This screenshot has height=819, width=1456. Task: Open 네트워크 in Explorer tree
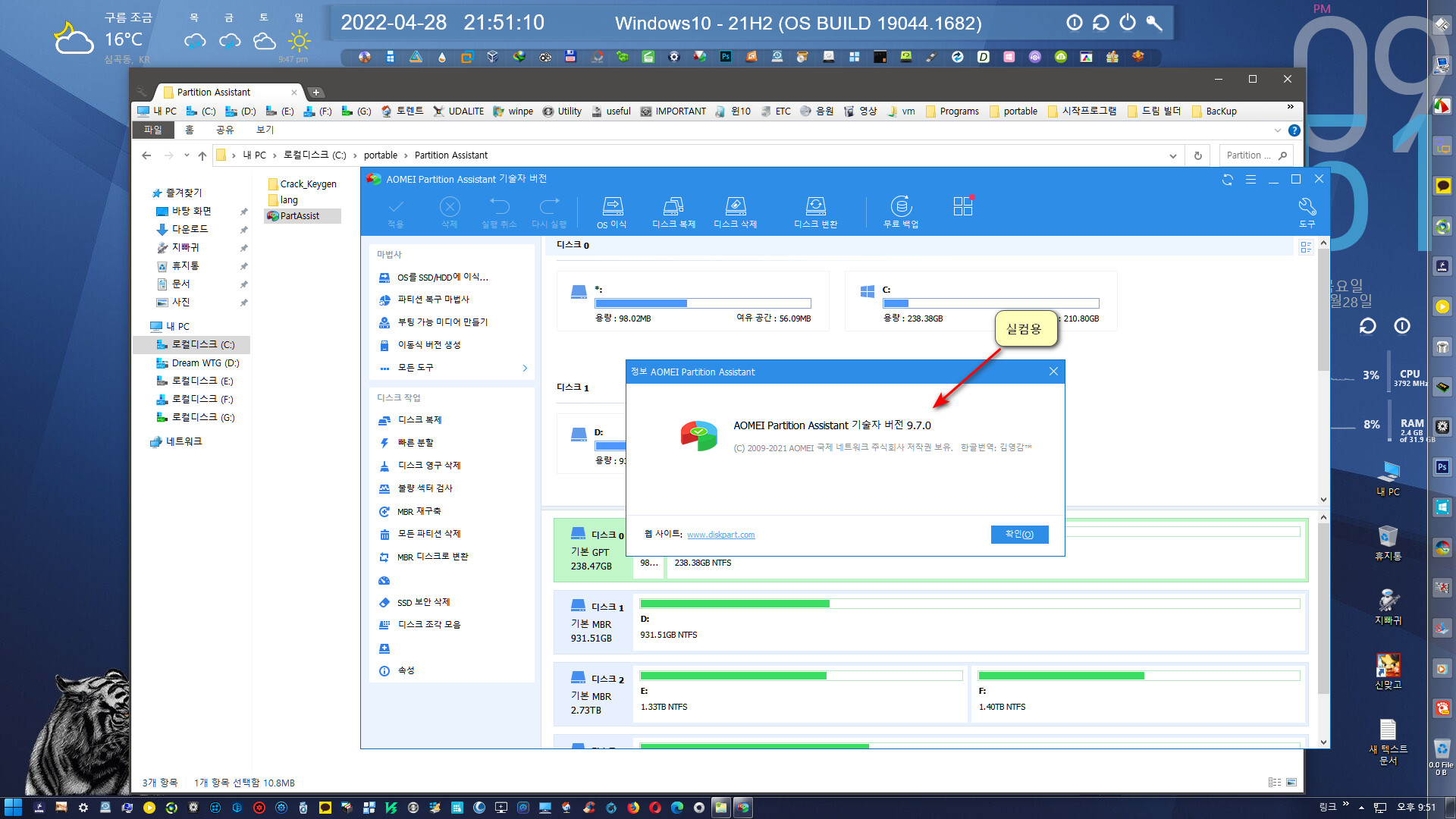(x=176, y=441)
